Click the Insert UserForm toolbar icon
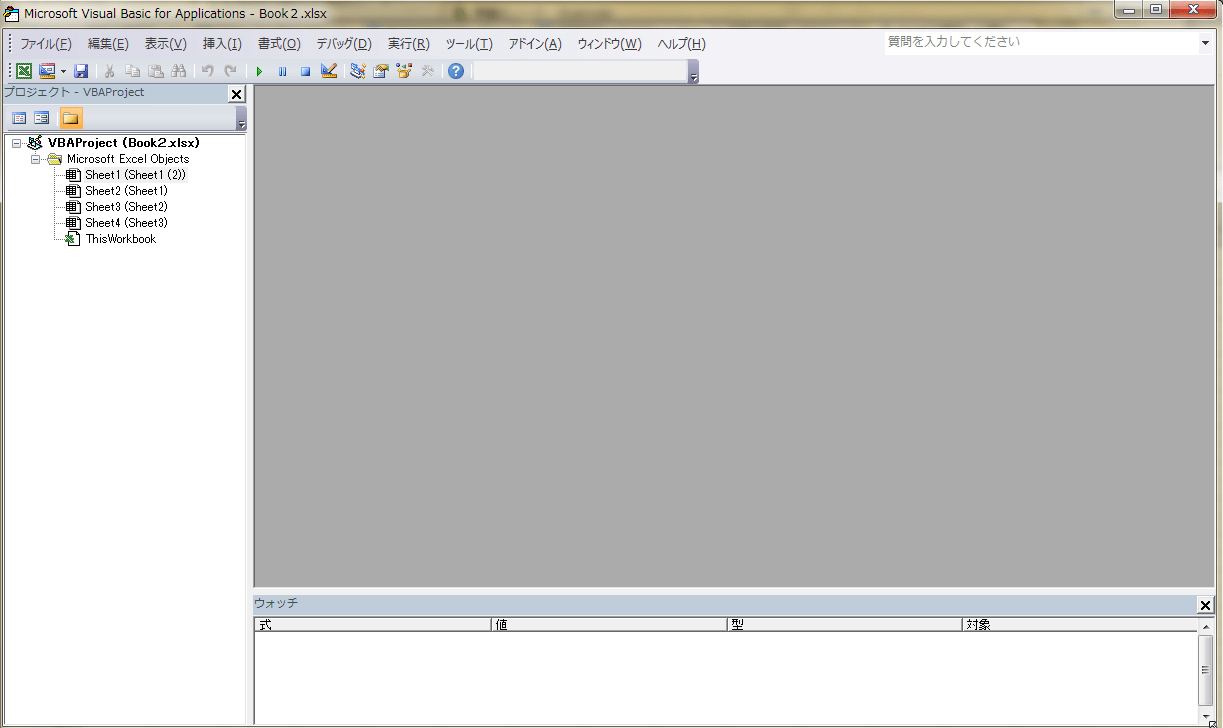The image size is (1223, 728). pyautogui.click(x=47, y=71)
